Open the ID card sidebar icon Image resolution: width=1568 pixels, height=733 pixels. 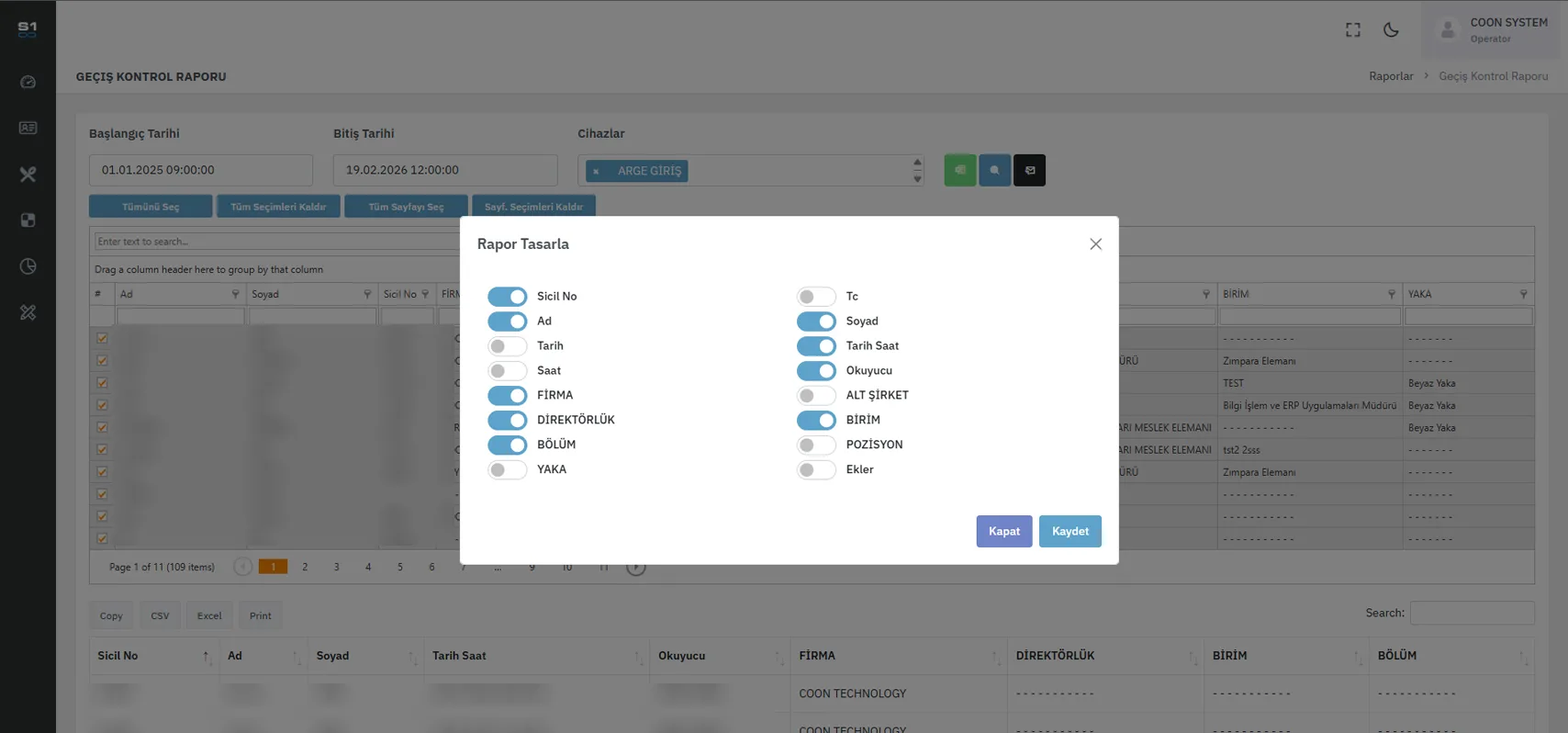point(28,128)
